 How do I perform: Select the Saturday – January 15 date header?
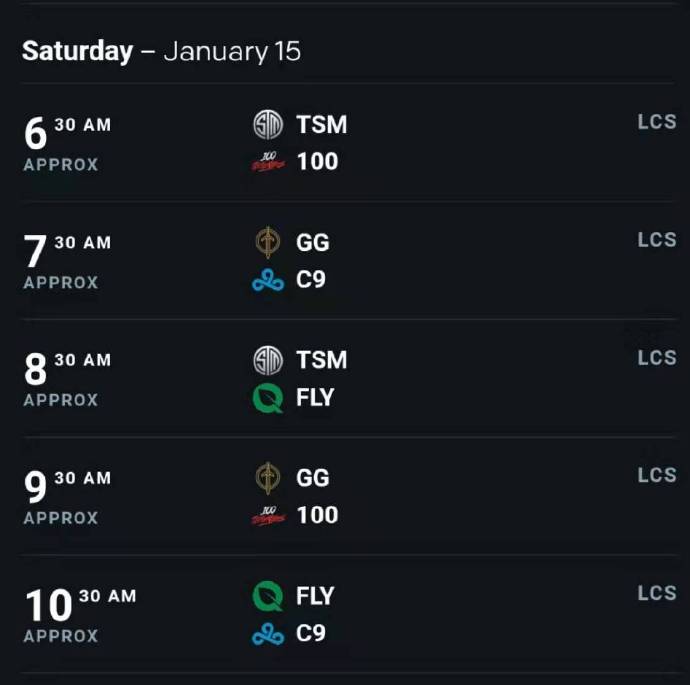161,51
